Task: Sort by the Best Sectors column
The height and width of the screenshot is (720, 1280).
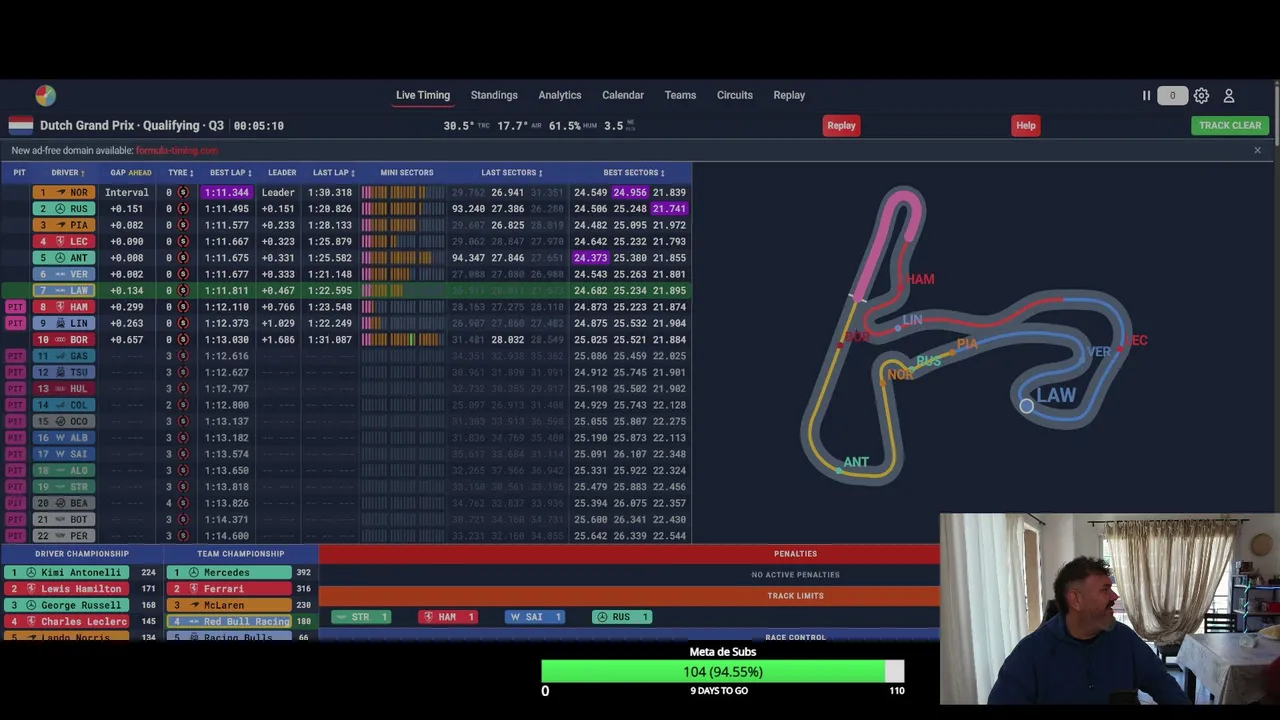Action: [634, 173]
